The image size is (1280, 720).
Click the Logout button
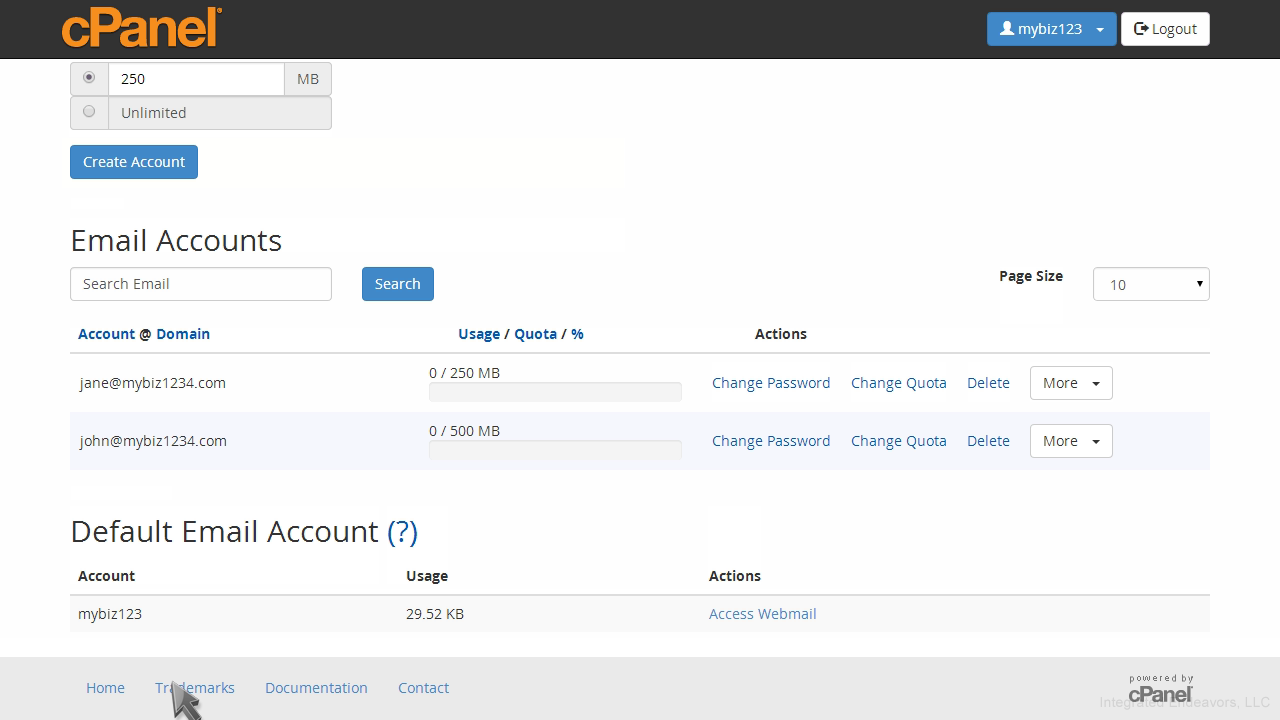pyautogui.click(x=1165, y=29)
